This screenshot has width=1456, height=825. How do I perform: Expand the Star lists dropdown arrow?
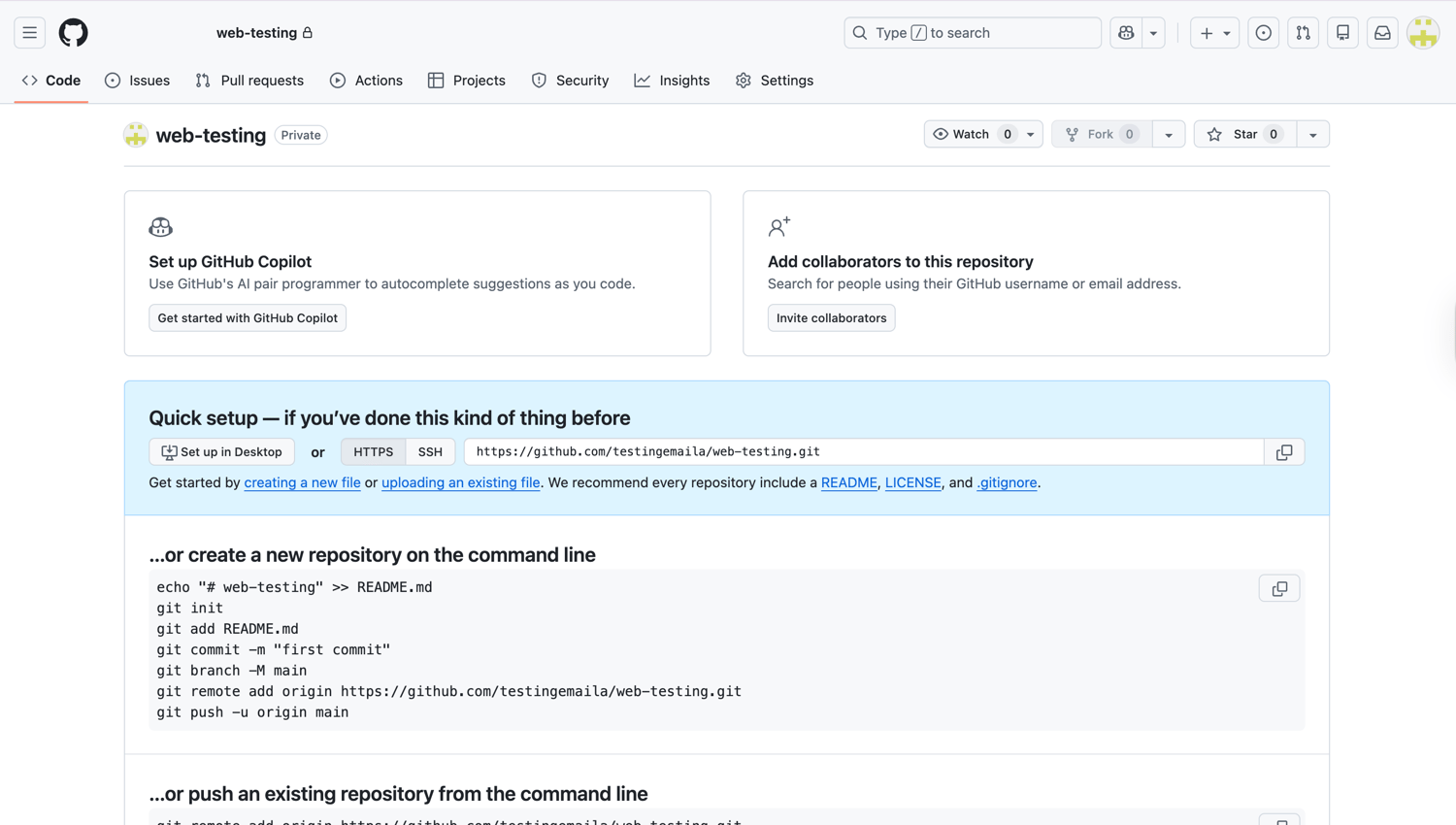[x=1313, y=134]
